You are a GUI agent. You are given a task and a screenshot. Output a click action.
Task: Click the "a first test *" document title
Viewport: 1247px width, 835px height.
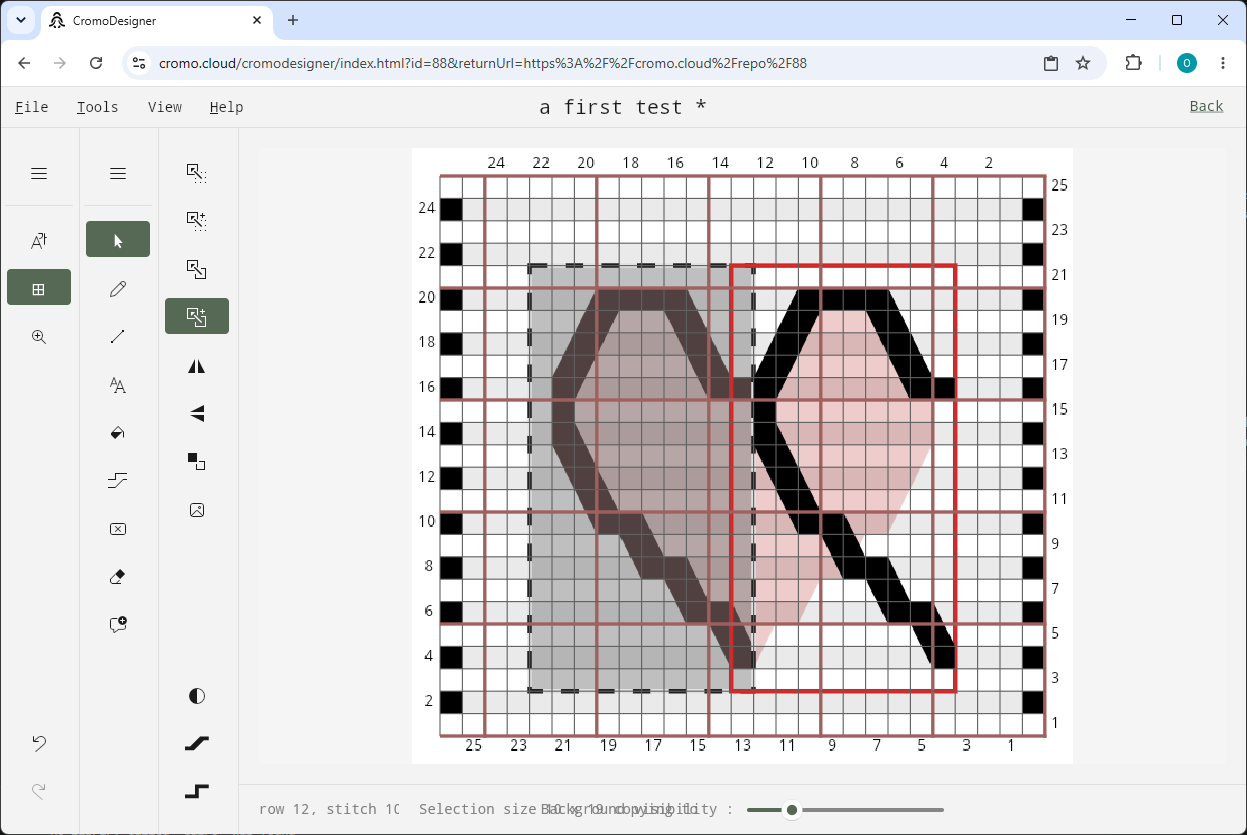623,107
